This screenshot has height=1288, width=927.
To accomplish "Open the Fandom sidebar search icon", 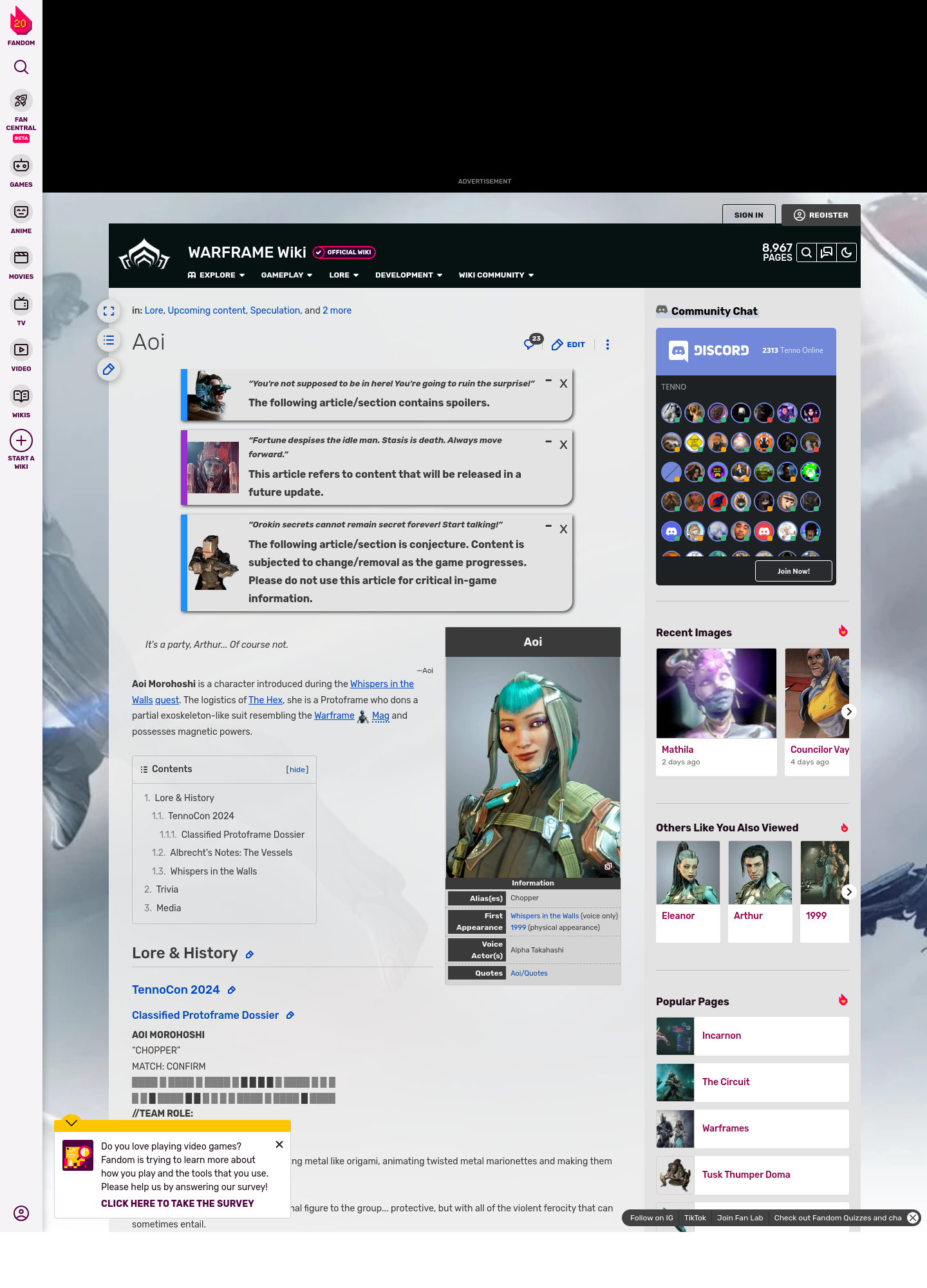I will point(21,67).
